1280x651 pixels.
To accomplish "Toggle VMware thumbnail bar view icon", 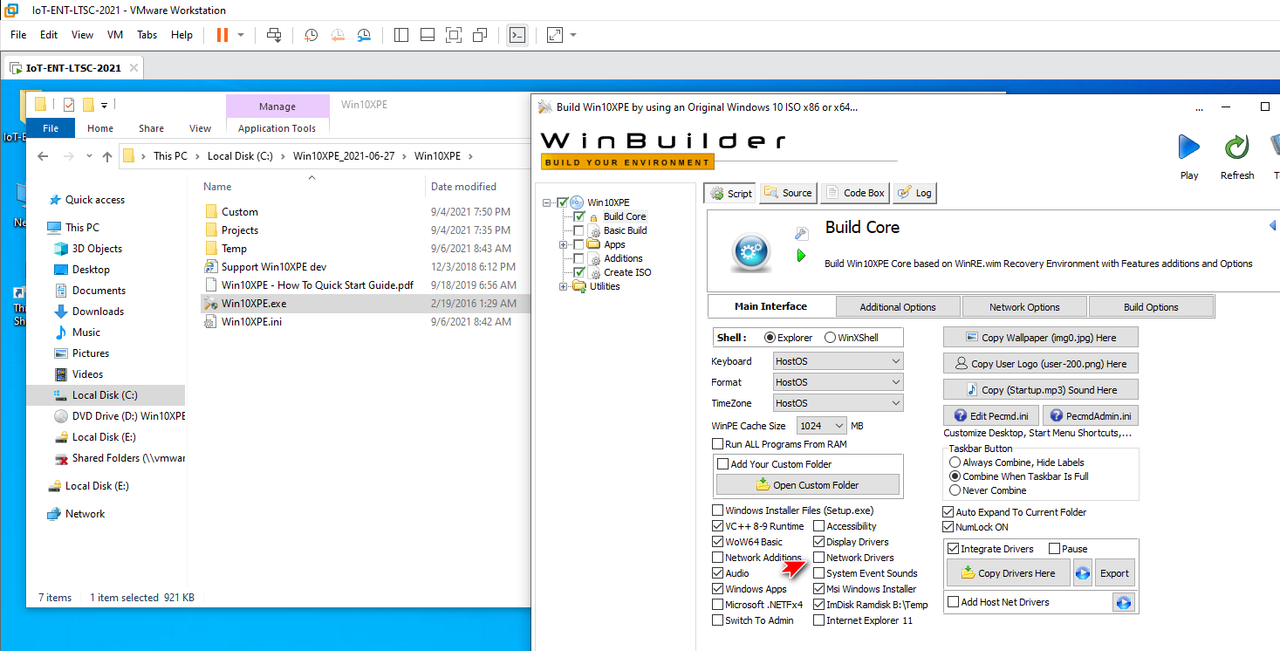I will coord(427,34).
